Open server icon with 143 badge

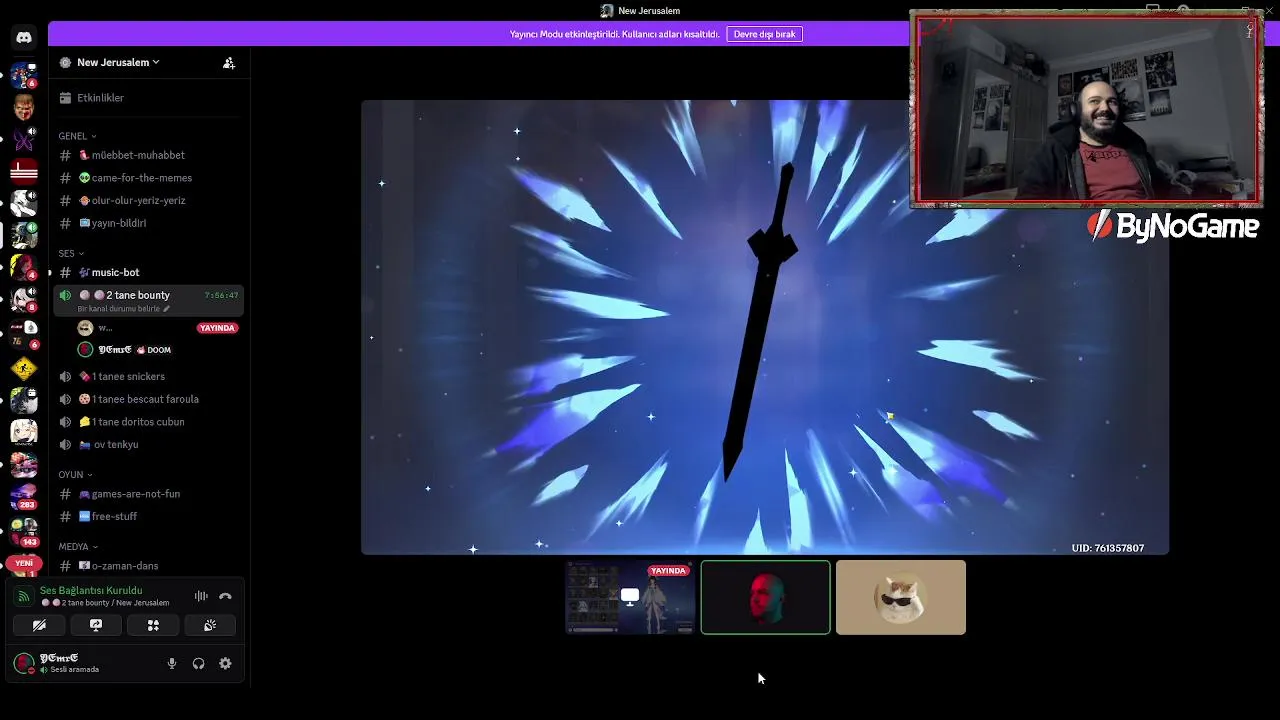tap(24, 531)
